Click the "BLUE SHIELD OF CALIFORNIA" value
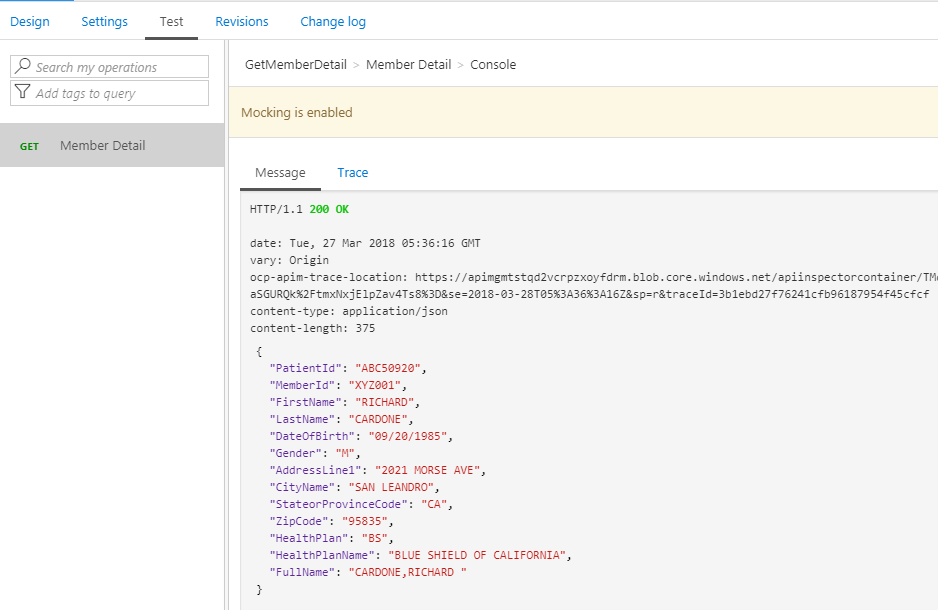938x610 pixels. tap(477, 555)
